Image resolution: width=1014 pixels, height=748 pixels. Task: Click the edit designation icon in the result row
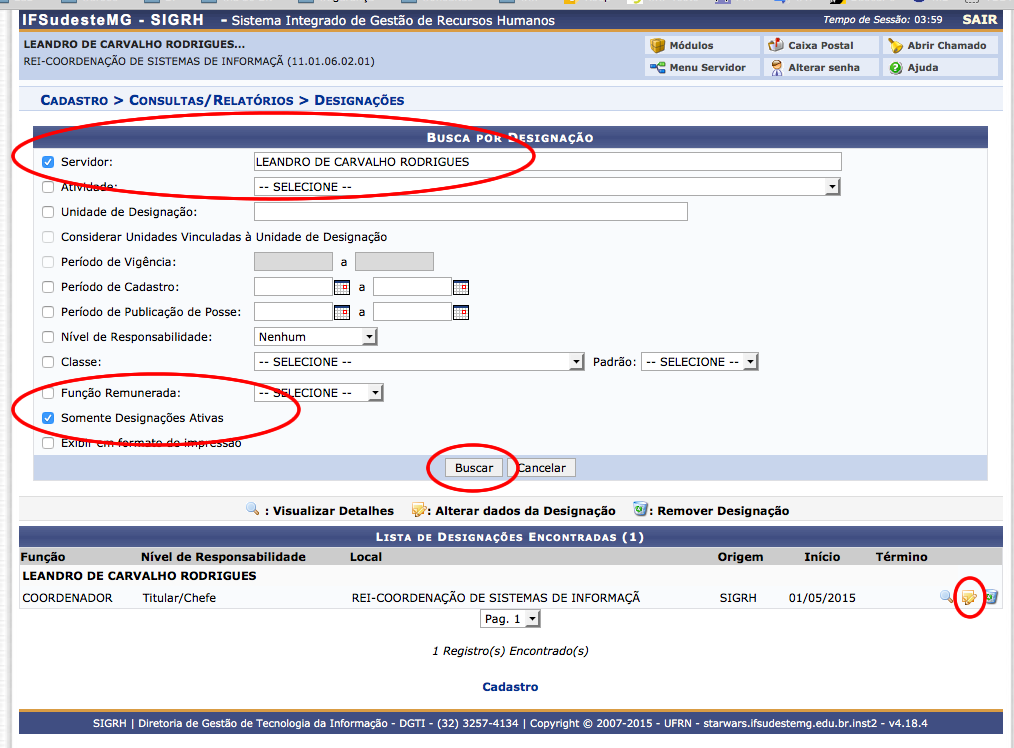(x=968, y=598)
